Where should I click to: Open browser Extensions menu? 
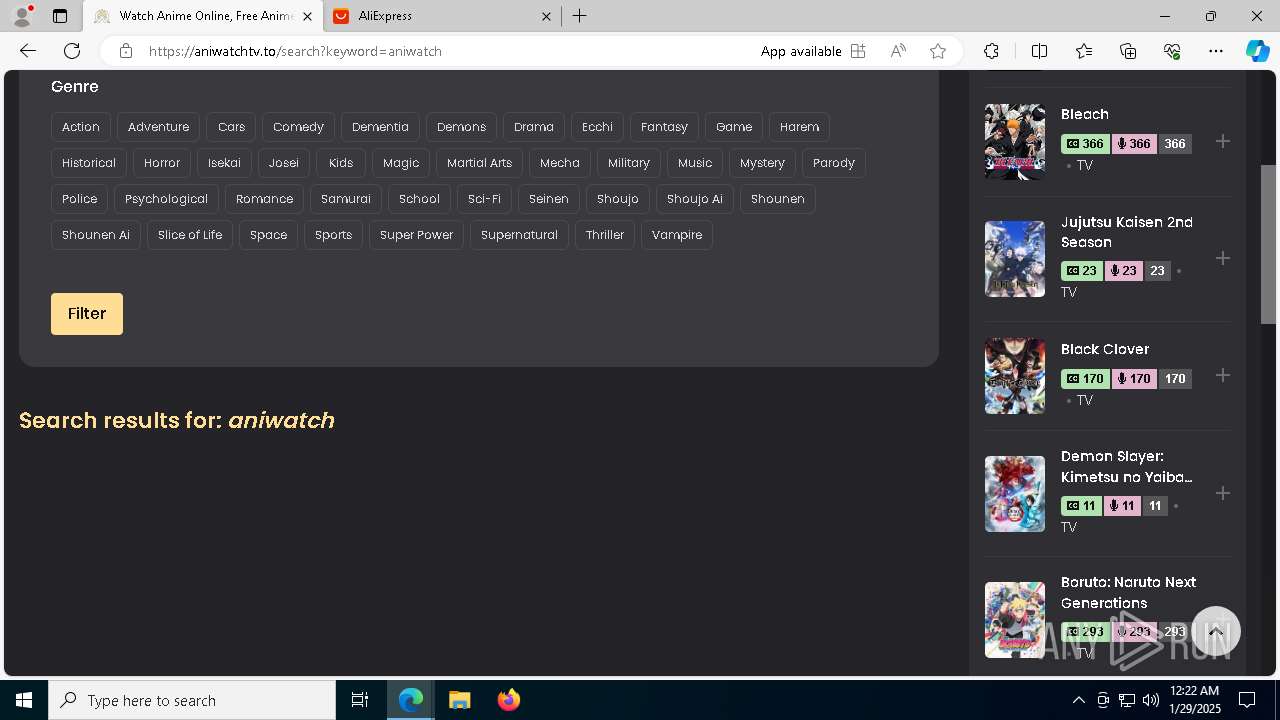pos(991,51)
